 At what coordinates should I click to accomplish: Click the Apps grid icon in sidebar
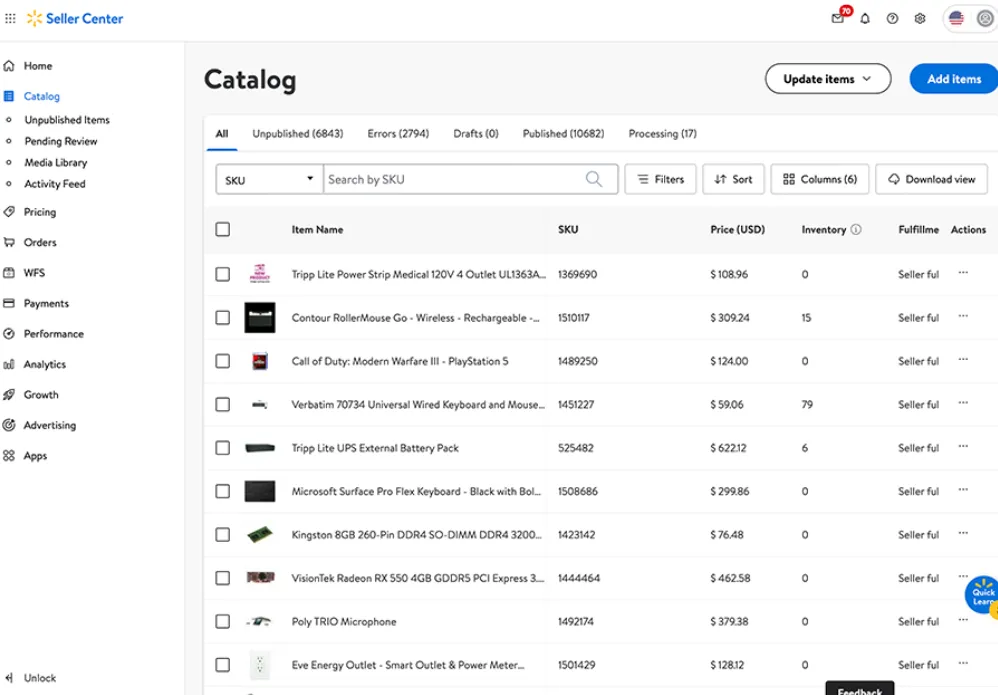[x=9, y=456]
